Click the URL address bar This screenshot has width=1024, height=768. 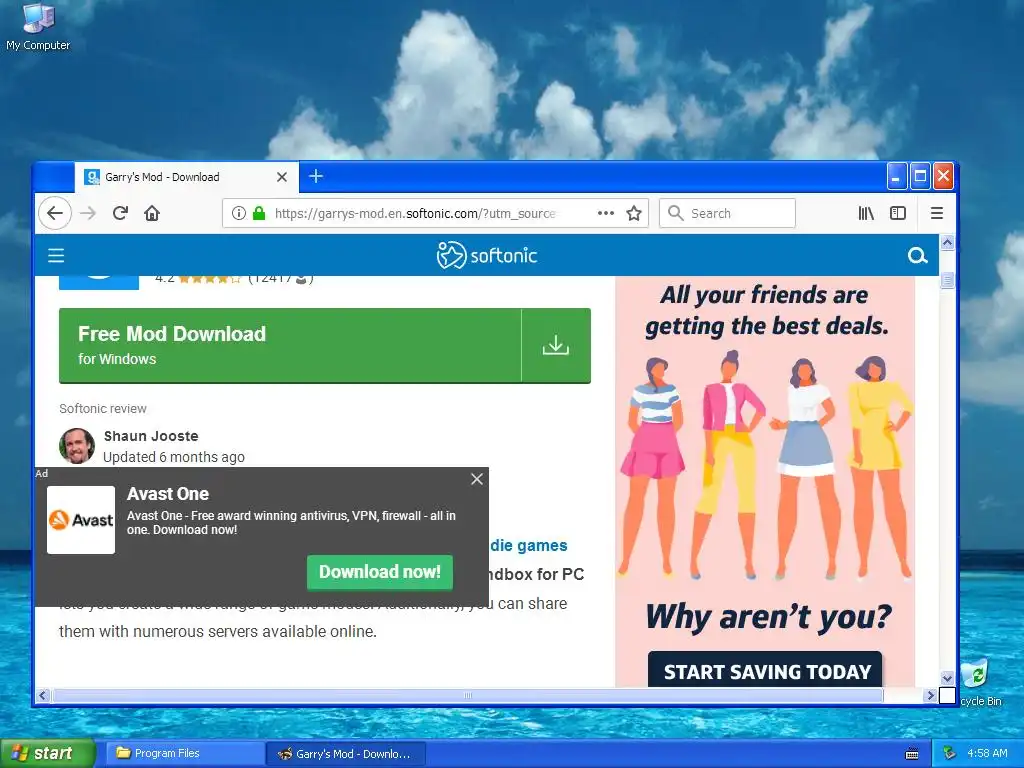coord(415,214)
